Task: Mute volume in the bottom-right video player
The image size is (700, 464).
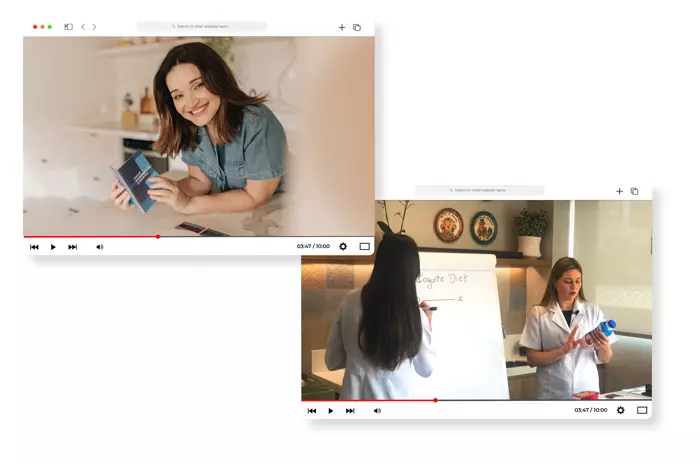Action: [x=377, y=411]
